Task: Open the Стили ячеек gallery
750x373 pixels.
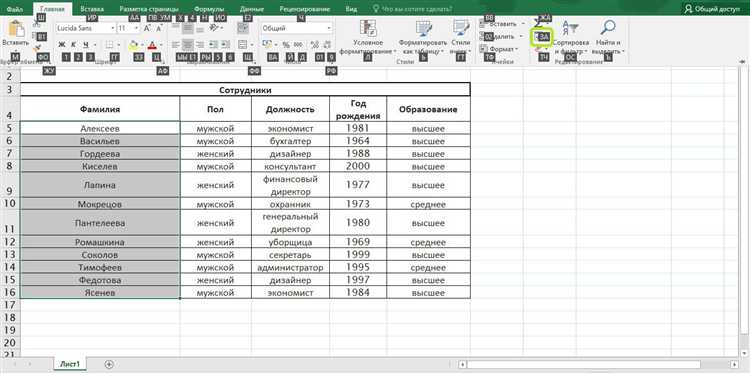Action: tap(461, 37)
